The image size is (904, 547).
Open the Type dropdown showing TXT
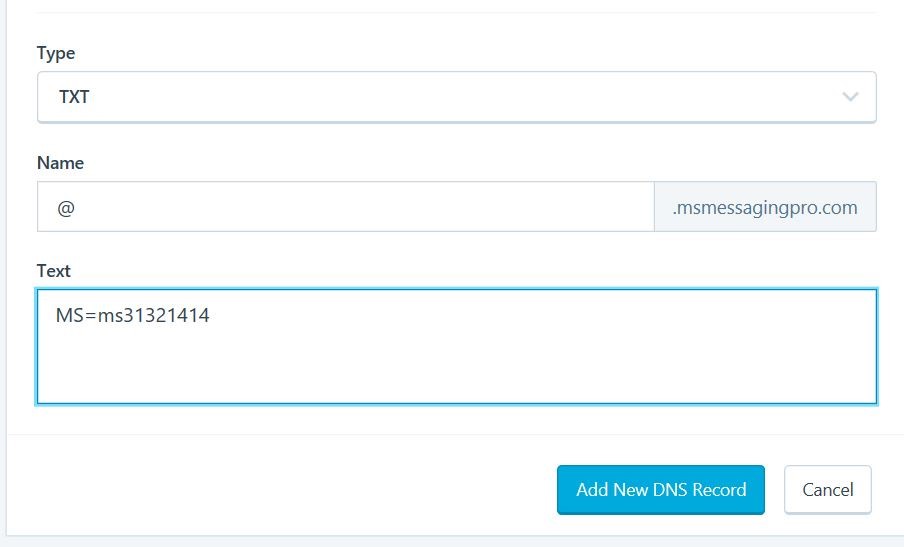pyautogui.click(x=456, y=97)
